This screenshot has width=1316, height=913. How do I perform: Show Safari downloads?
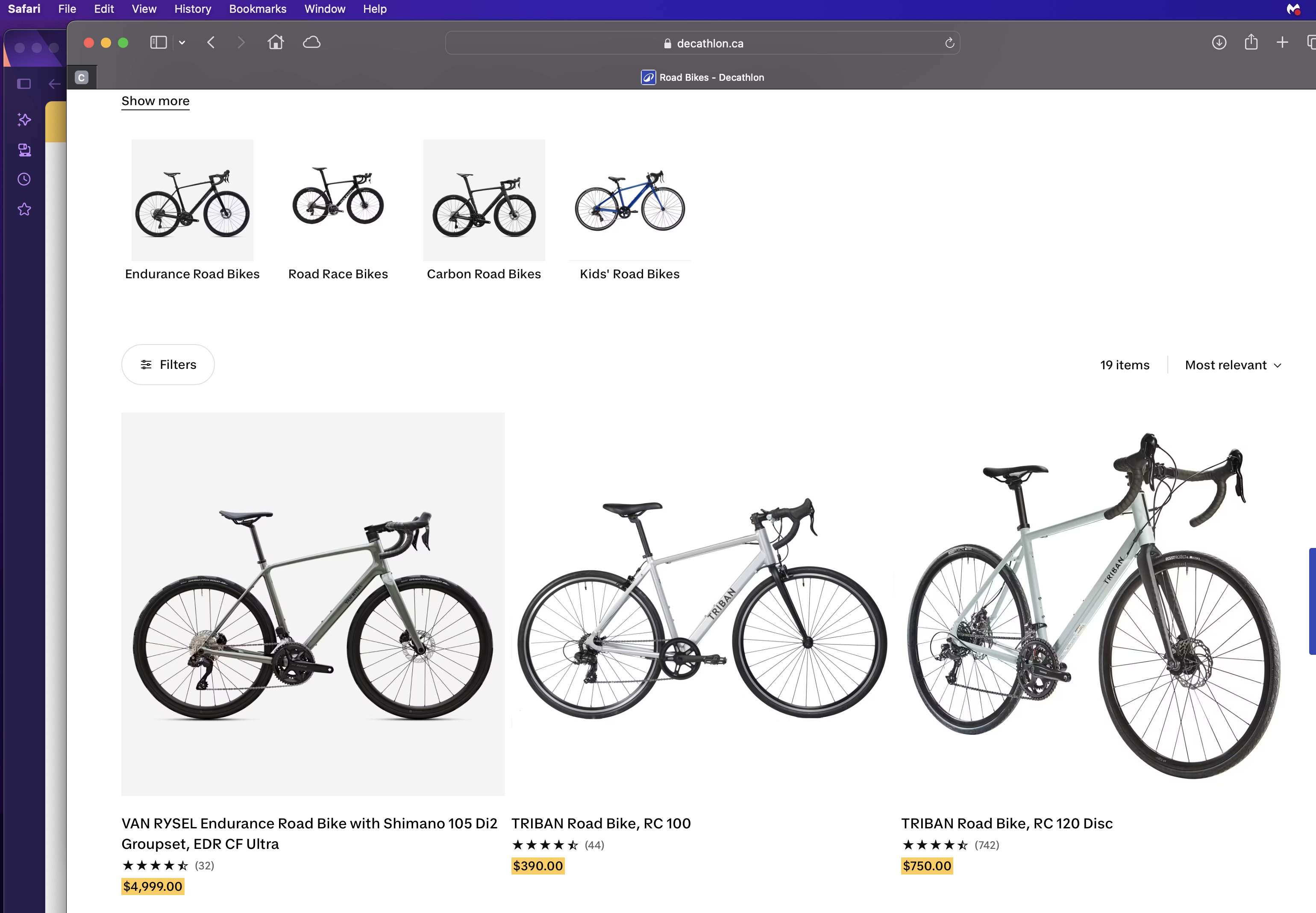pos(1219,42)
